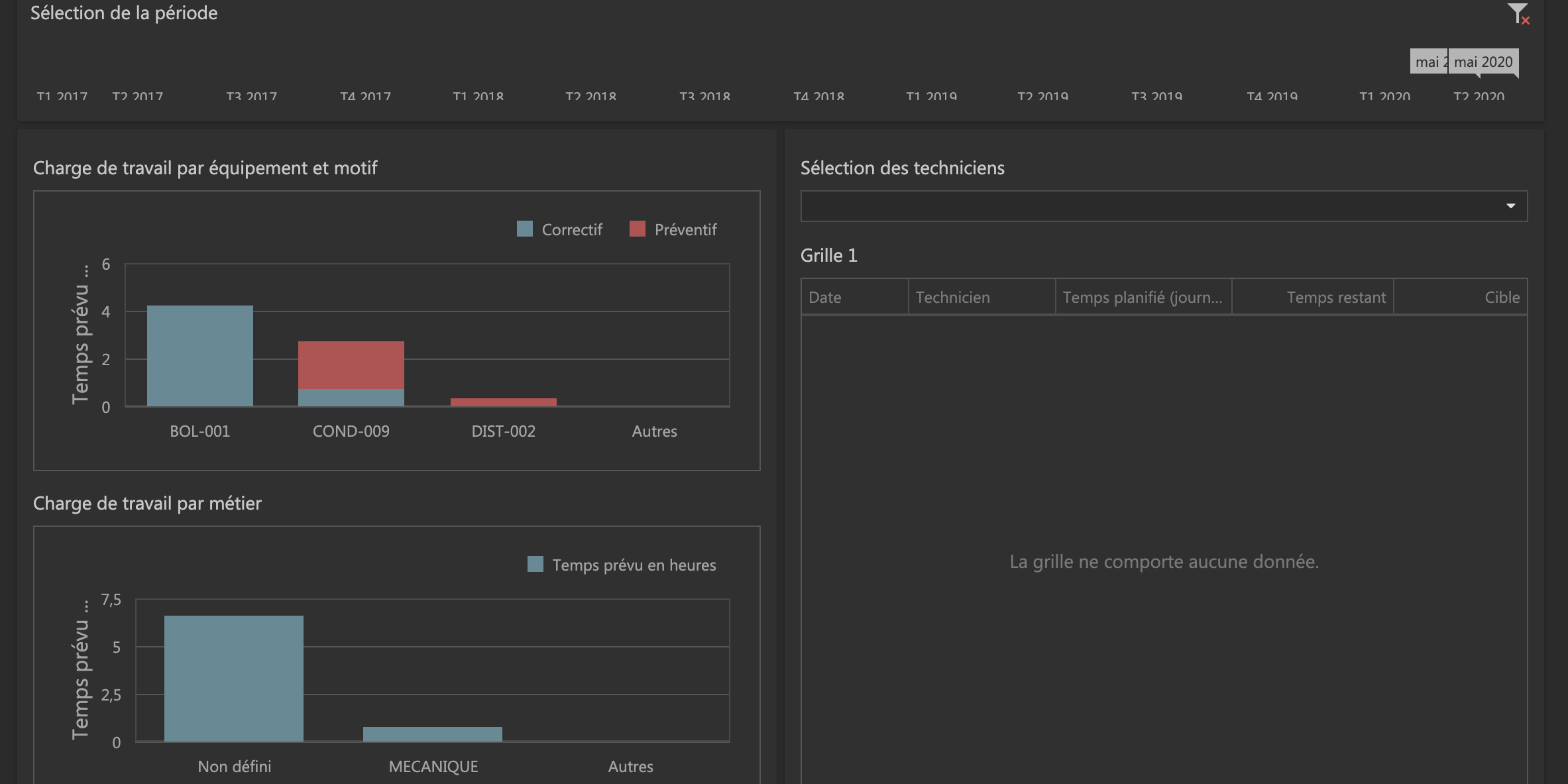Click T3 2019 on period timeline
This screenshot has height=784, width=1568.
(x=1157, y=97)
